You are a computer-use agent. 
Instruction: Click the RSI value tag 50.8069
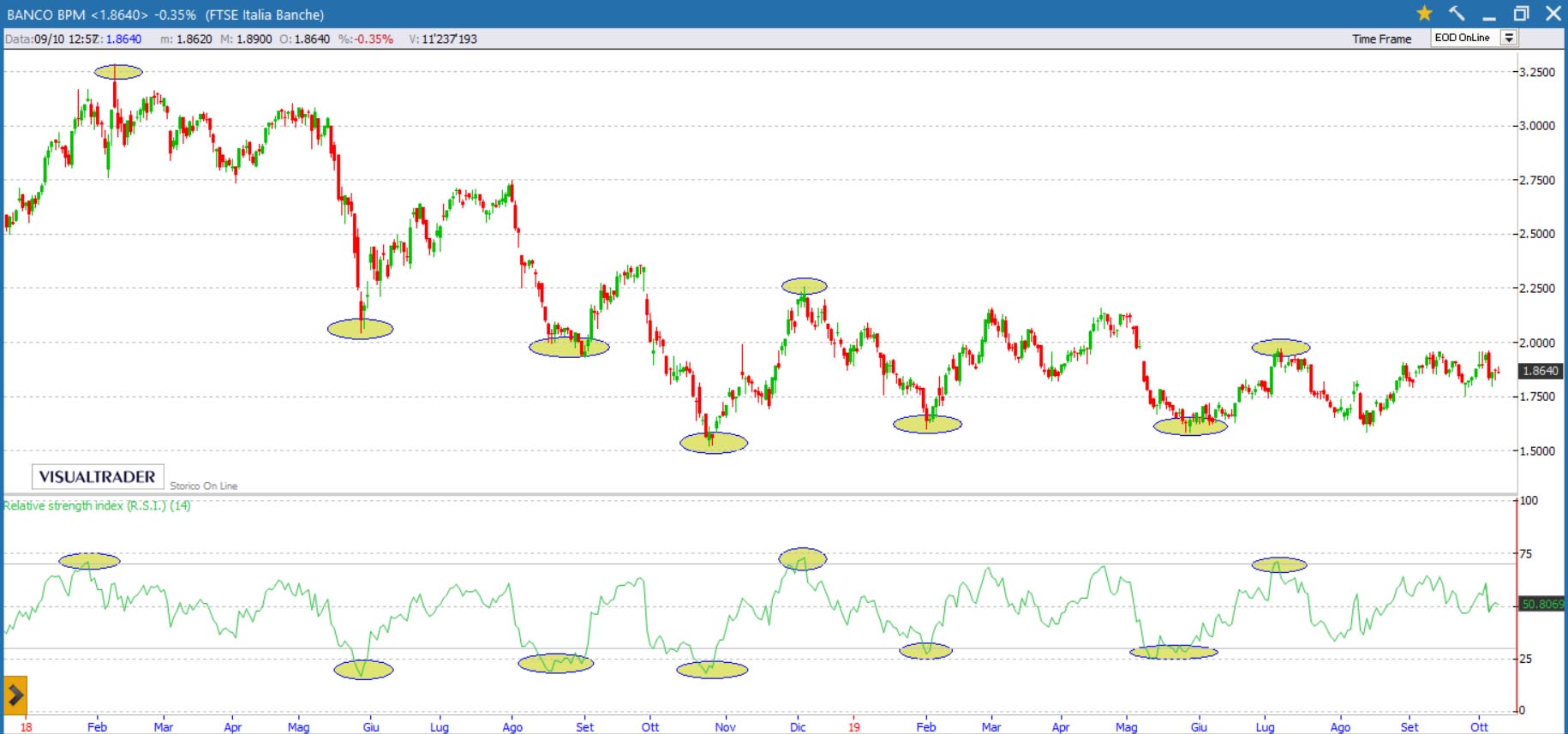(x=1541, y=604)
